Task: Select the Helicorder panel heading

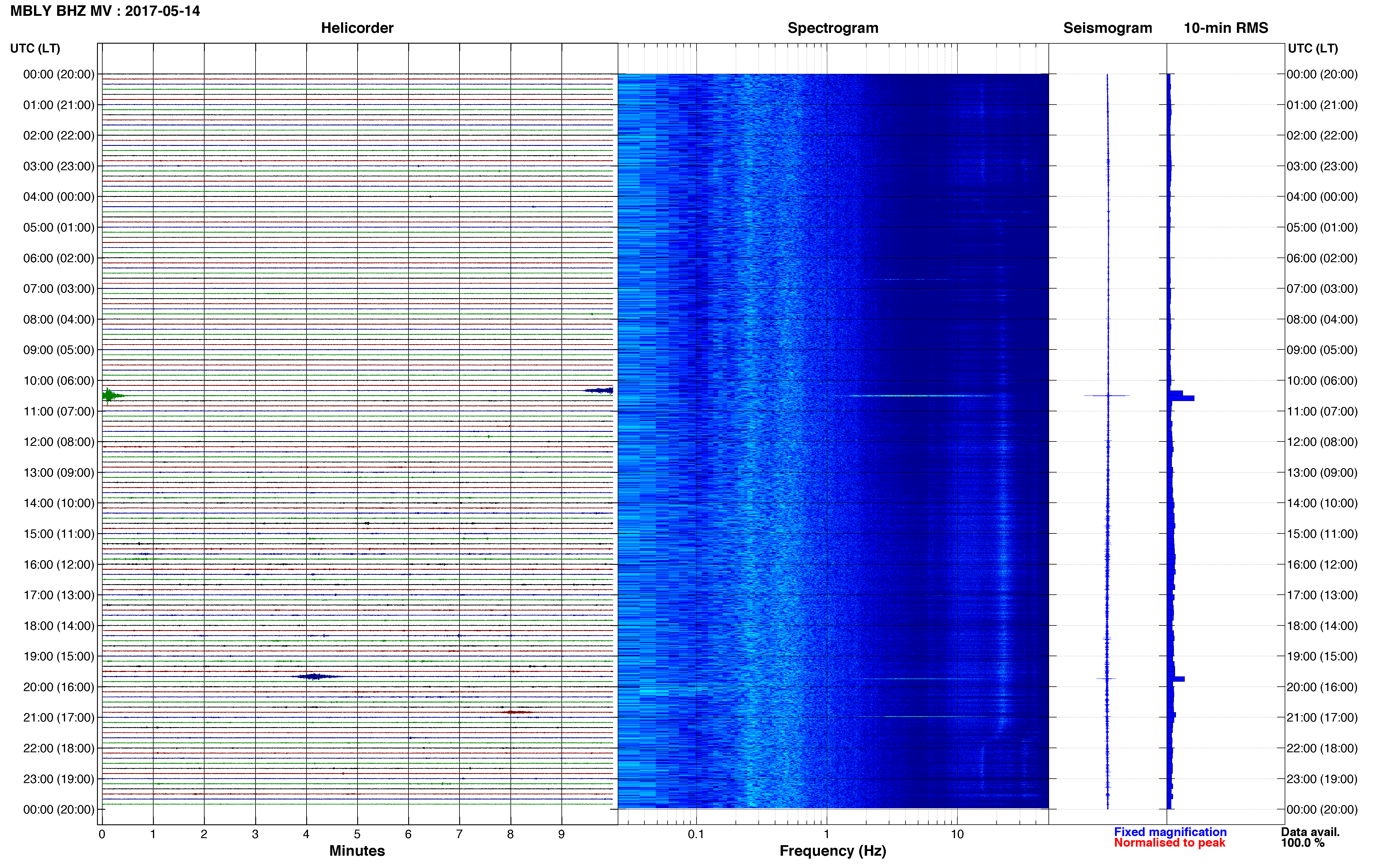Action: click(357, 28)
